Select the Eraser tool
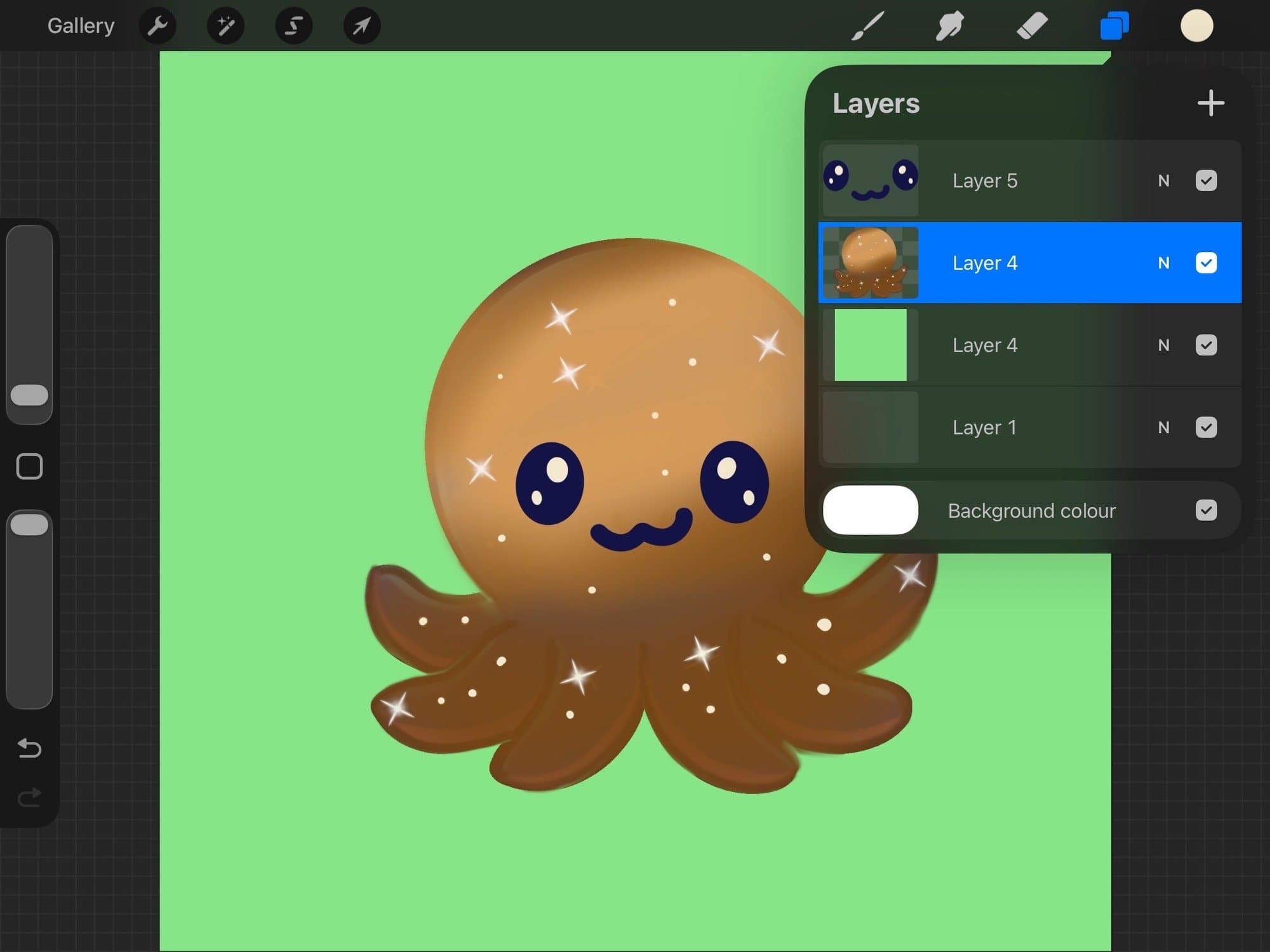Viewport: 1270px width, 952px height. pos(1032,26)
